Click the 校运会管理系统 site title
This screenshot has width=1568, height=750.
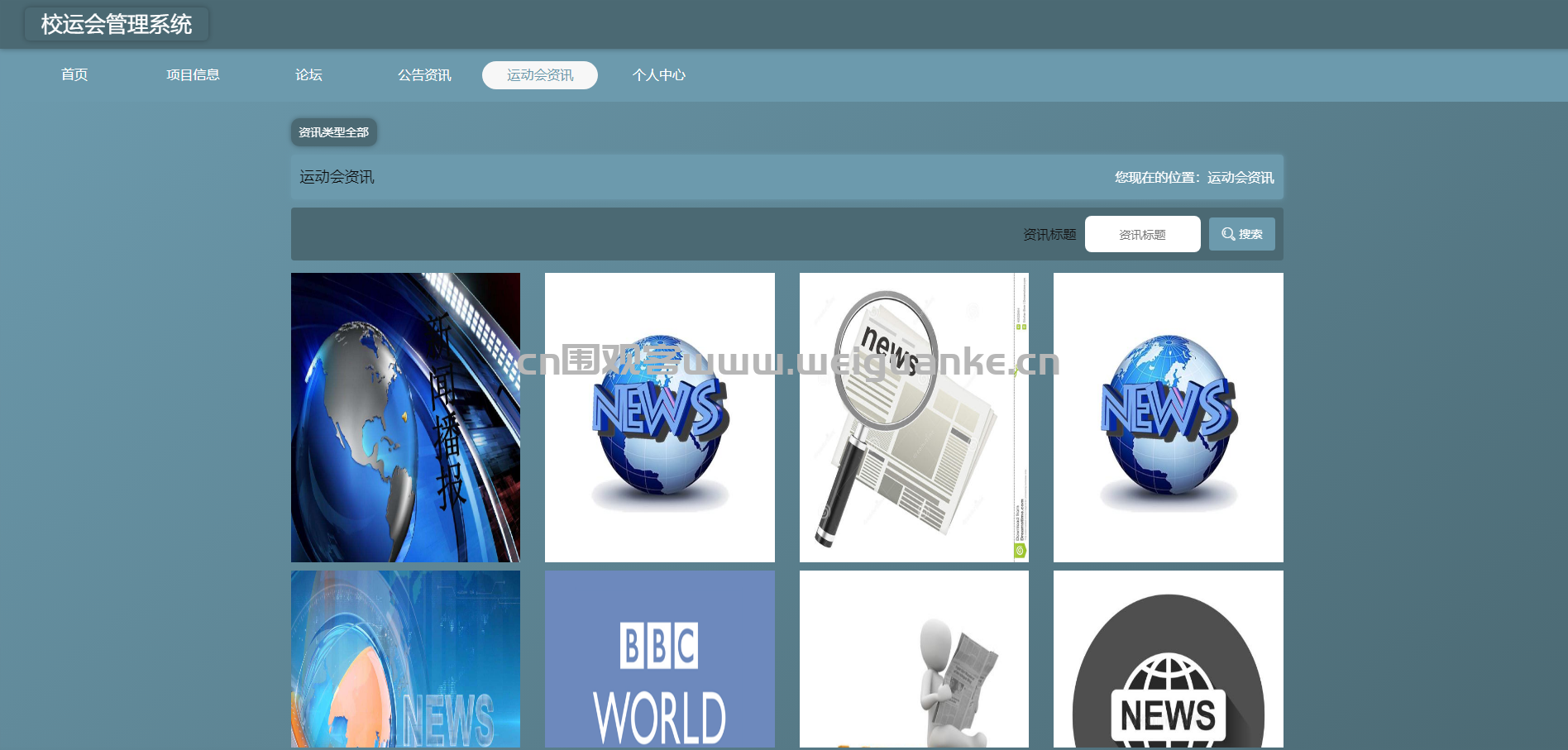117,24
